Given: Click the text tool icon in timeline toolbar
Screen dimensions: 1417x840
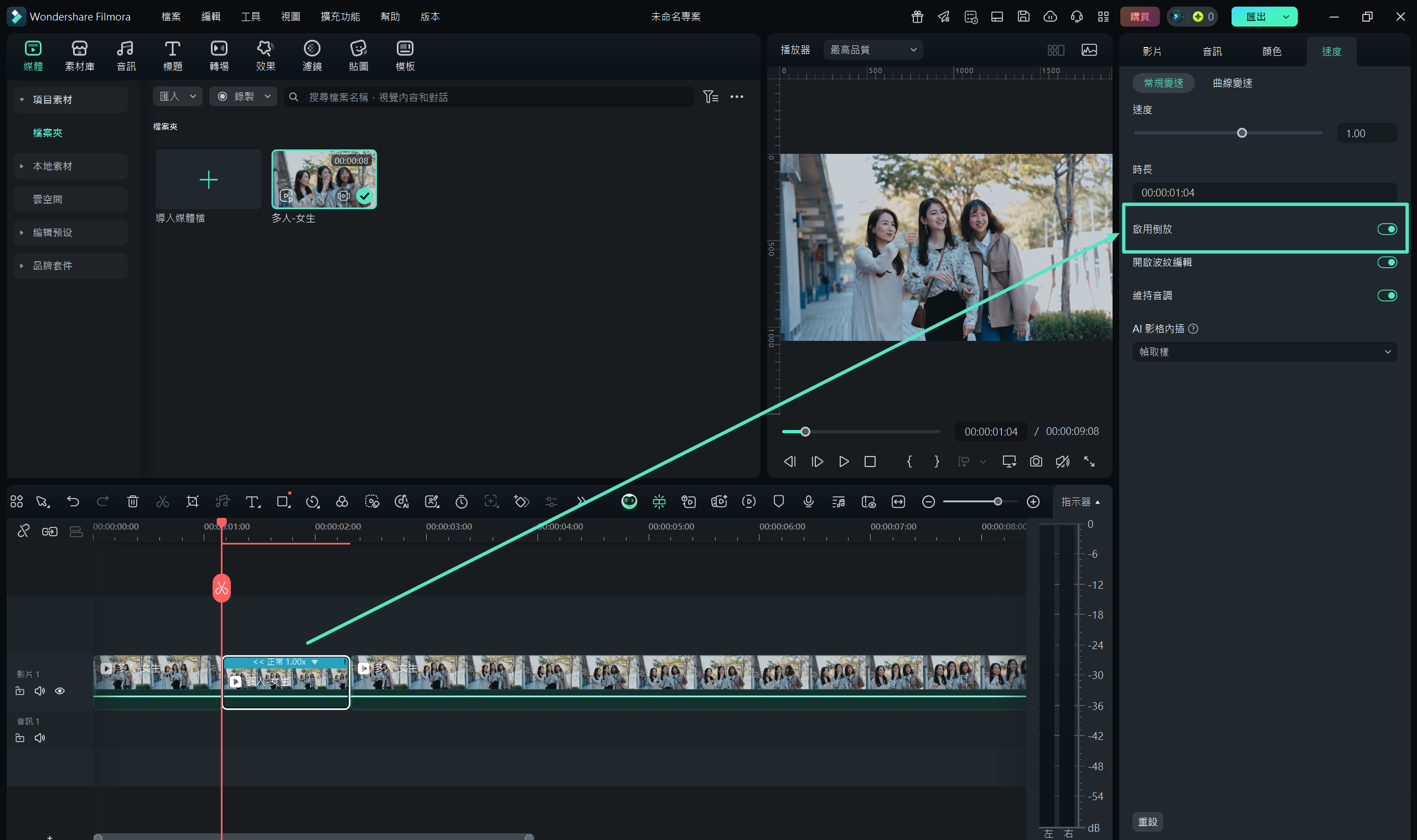Looking at the screenshot, I should point(252,501).
